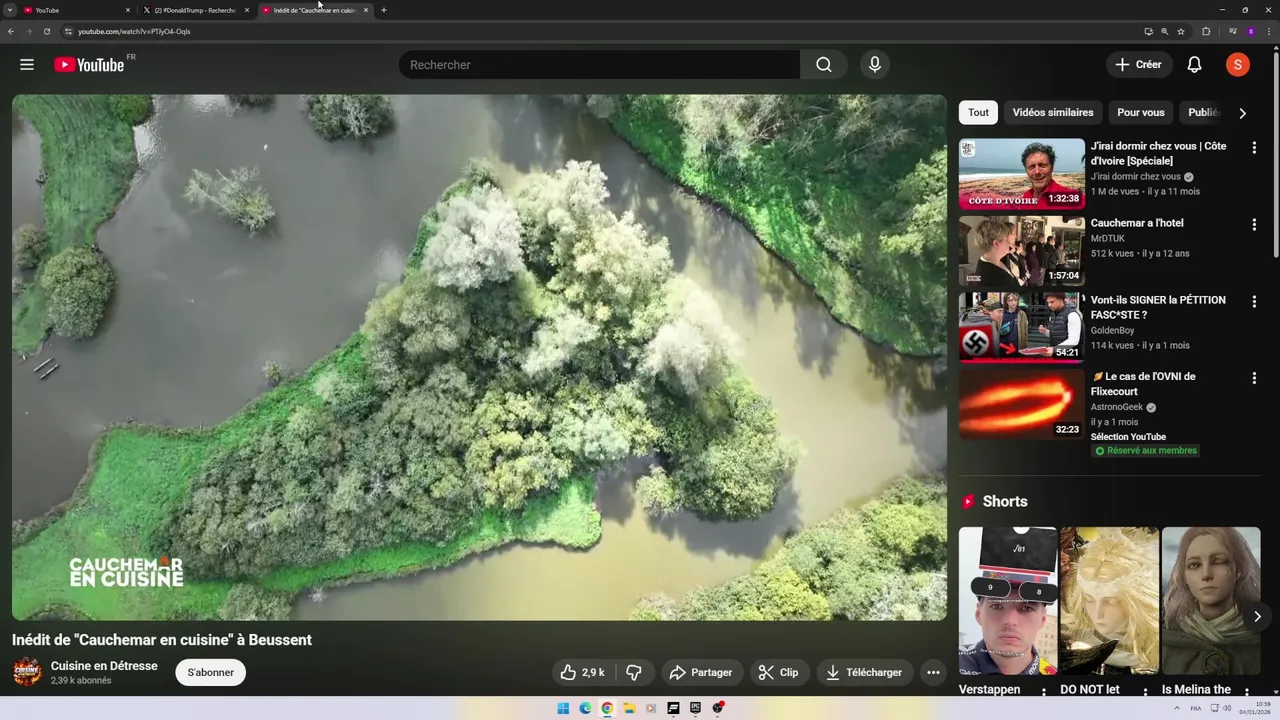Image resolution: width=1280 pixels, height=720 pixels.
Task: Switch to the #DonaldTrump X tab
Action: coord(195,10)
